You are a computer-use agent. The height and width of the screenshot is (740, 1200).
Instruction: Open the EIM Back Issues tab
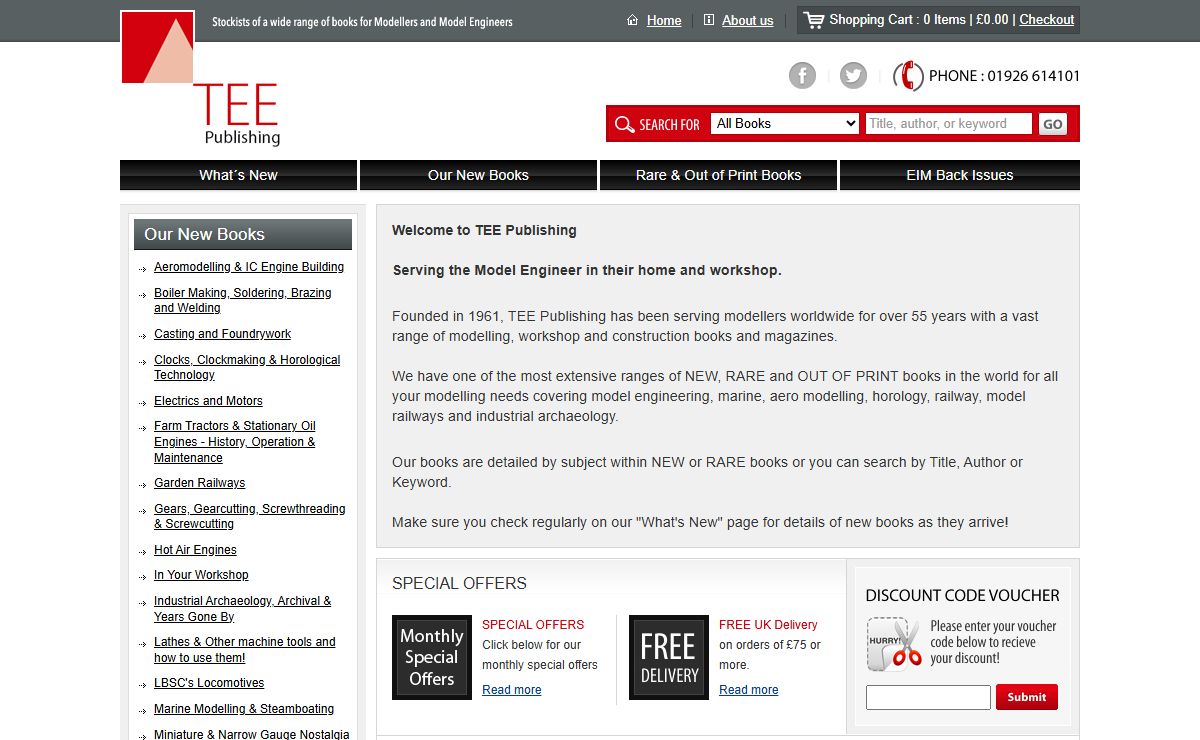pos(960,175)
